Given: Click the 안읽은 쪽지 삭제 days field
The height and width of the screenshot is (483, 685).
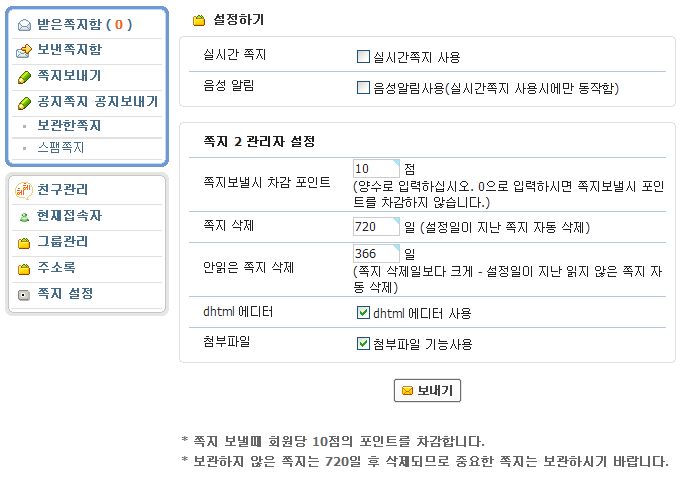Looking at the screenshot, I should click(x=376, y=254).
